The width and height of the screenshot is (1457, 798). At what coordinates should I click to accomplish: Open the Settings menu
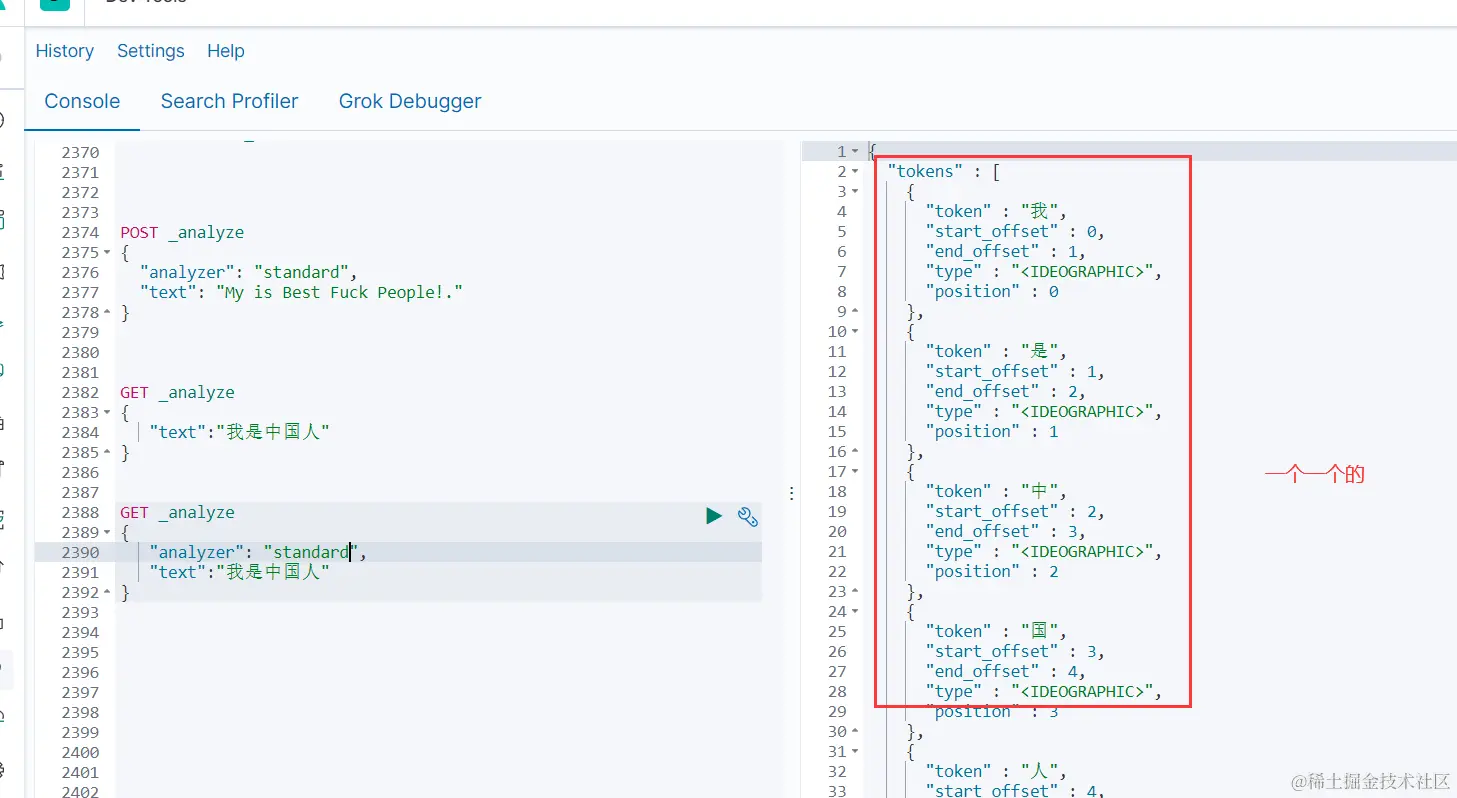151,51
